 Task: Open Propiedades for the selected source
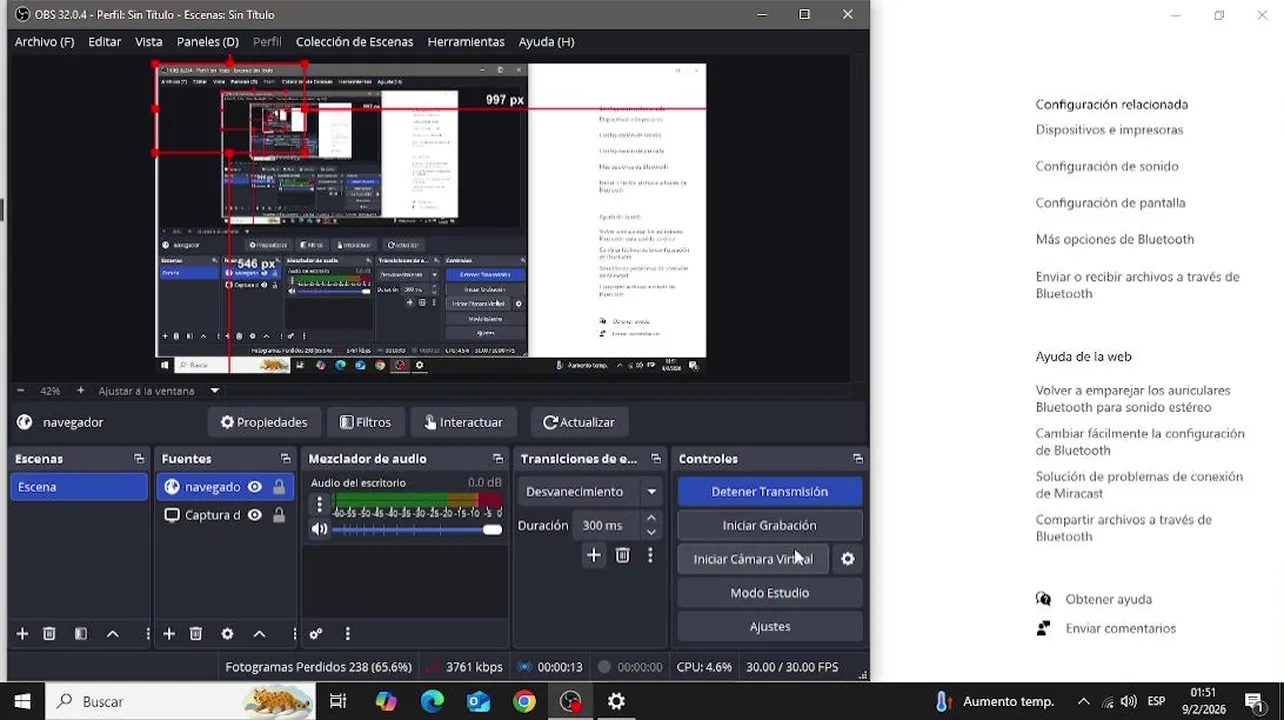tap(264, 422)
